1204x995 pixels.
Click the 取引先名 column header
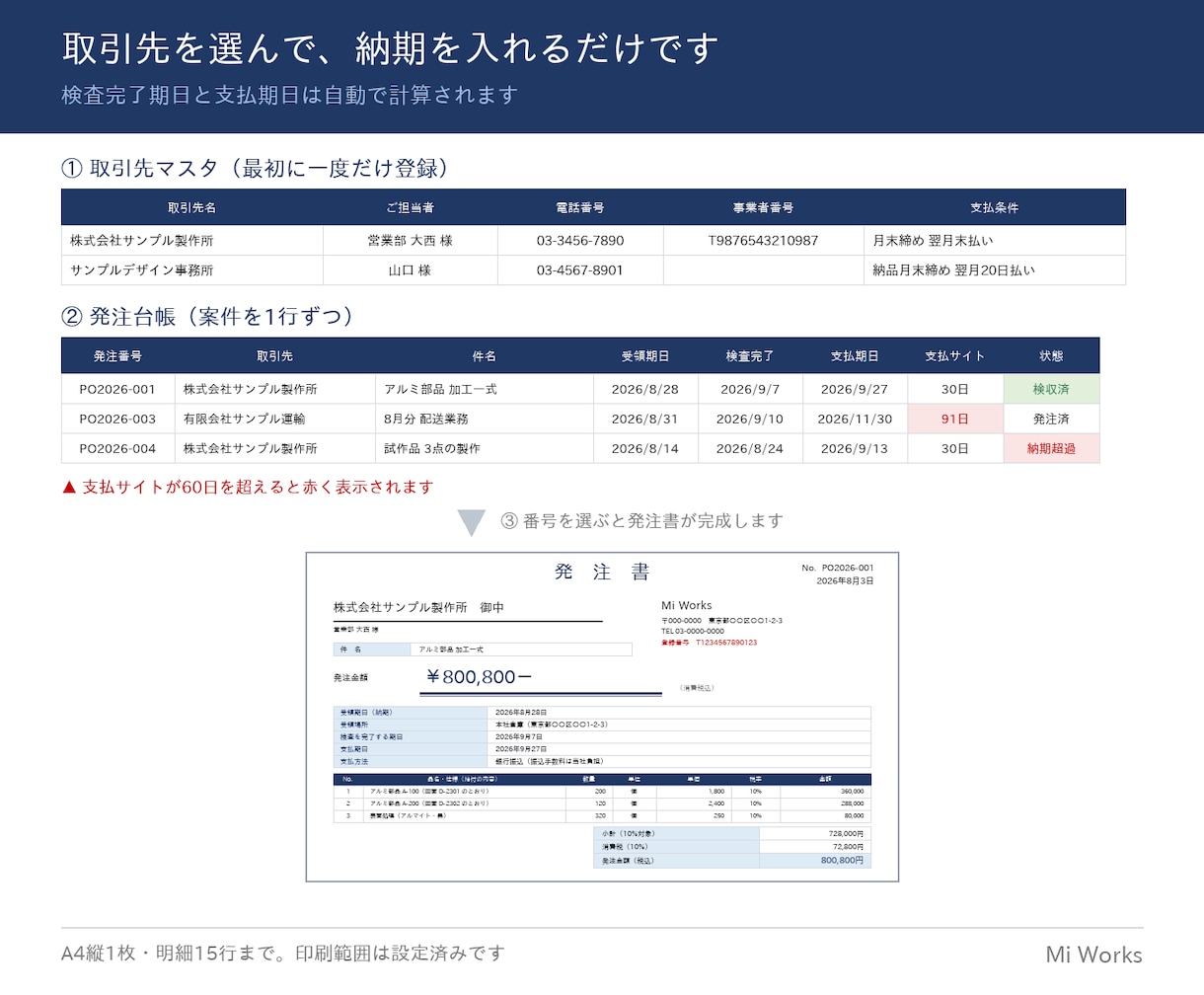[192, 207]
